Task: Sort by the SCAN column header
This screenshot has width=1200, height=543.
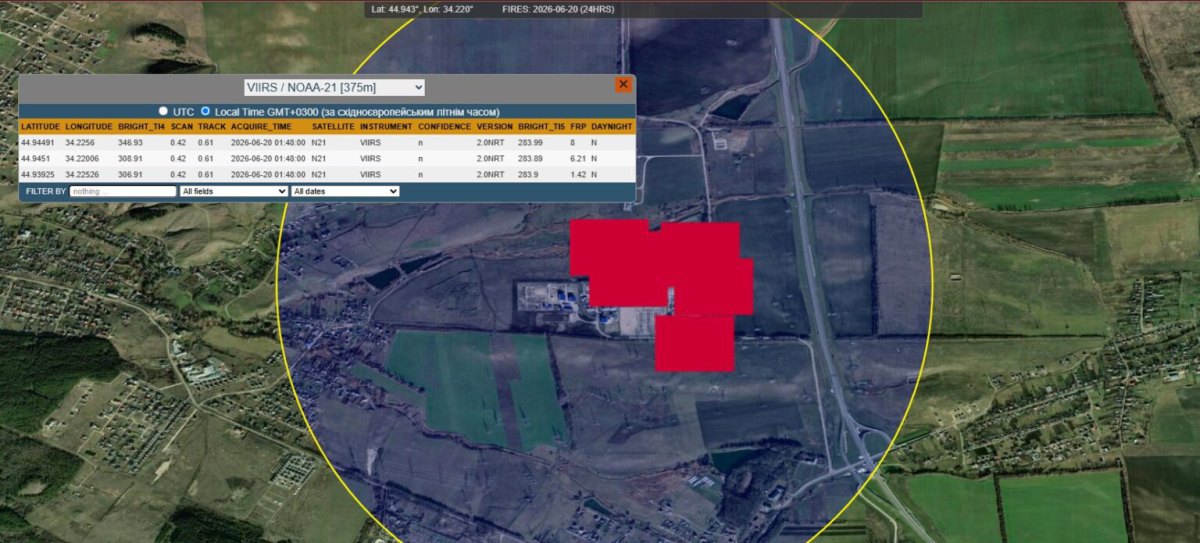Action: (x=181, y=127)
